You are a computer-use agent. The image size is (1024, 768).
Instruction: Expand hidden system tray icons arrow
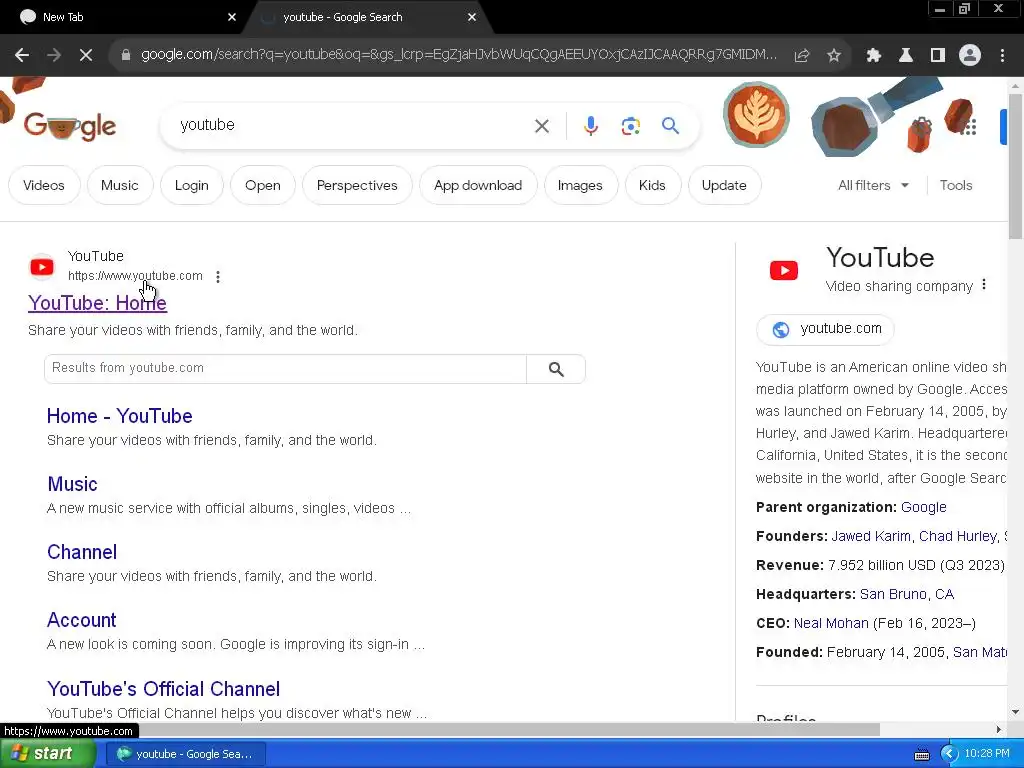tap(950, 754)
